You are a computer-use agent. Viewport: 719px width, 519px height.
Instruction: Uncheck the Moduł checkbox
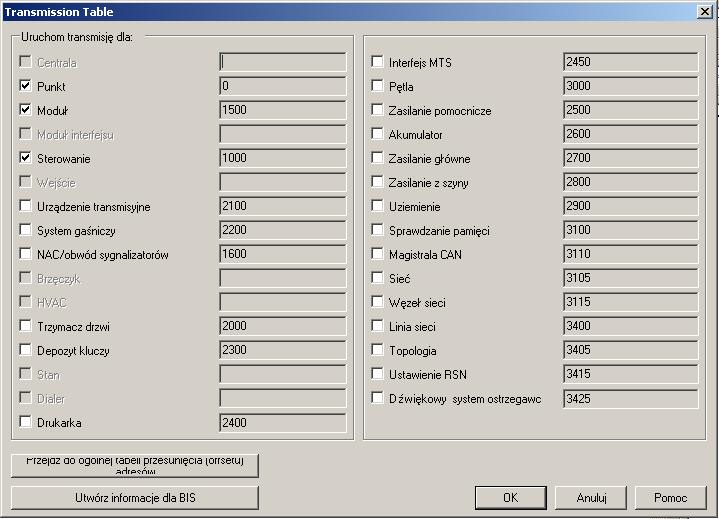coord(26,110)
